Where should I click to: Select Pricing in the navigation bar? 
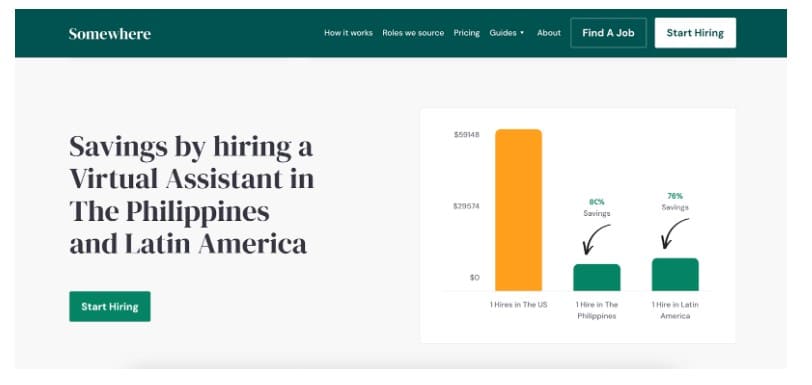tap(467, 33)
